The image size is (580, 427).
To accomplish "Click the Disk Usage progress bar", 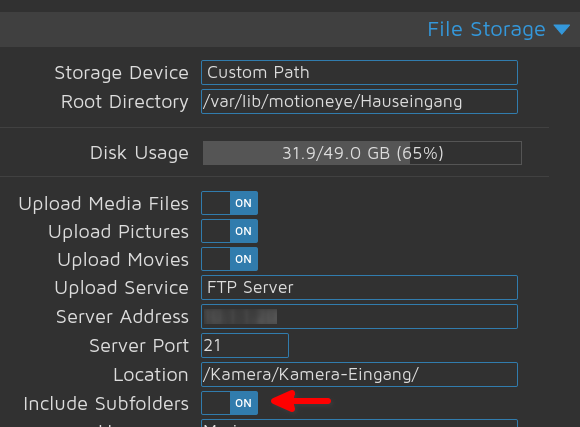I will click(362, 153).
